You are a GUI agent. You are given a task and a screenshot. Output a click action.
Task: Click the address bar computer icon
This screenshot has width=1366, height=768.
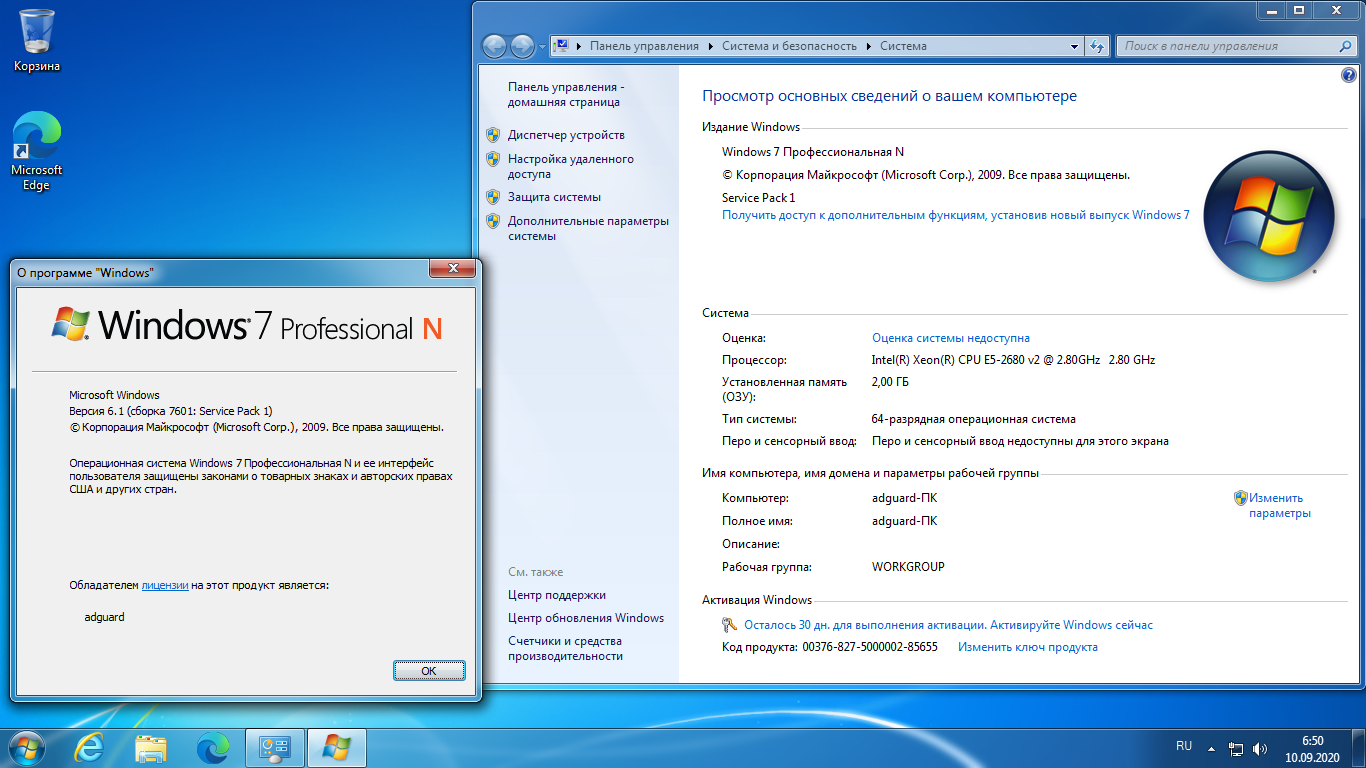coord(562,46)
